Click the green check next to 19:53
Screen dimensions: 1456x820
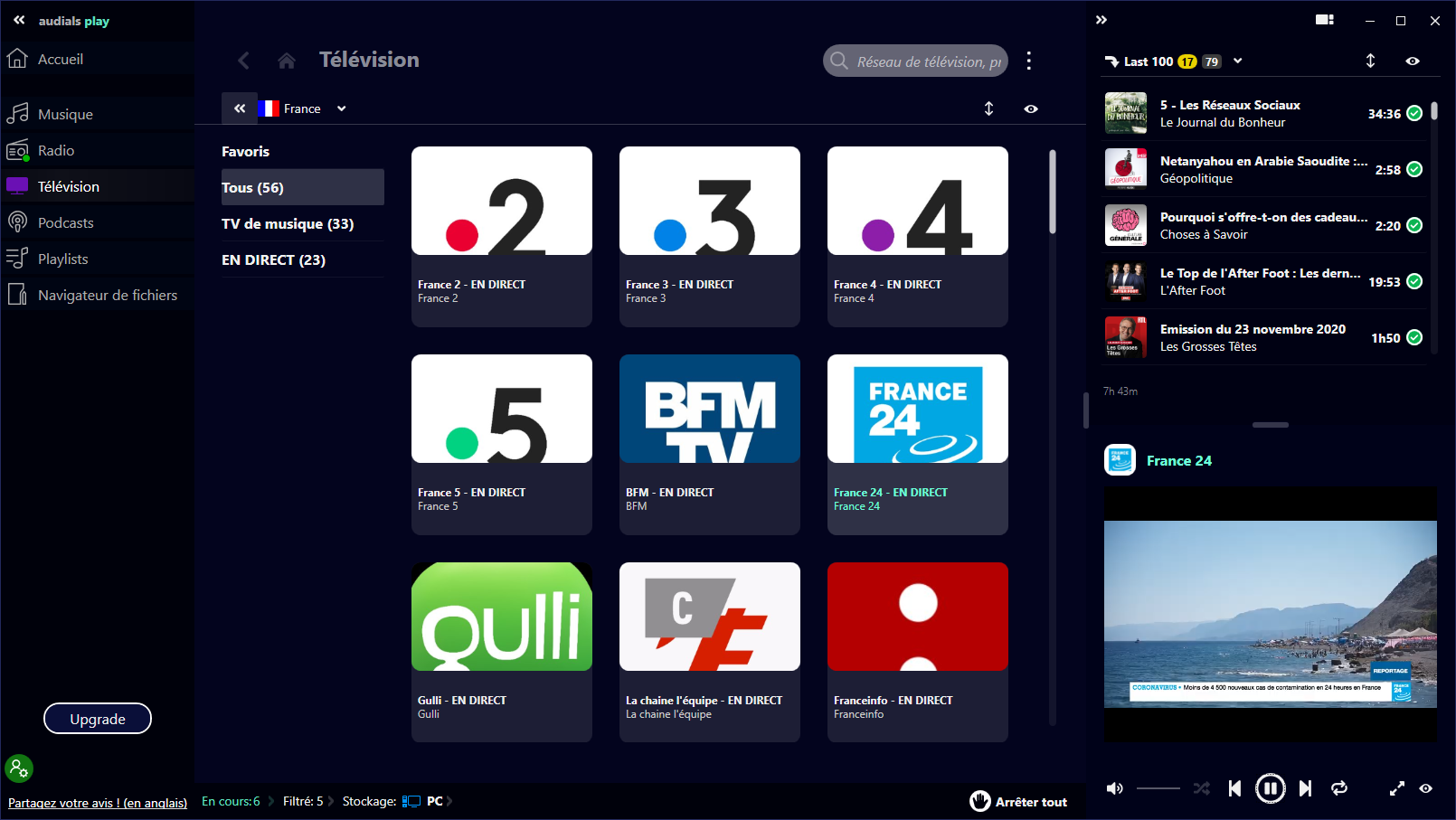(1414, 281)
